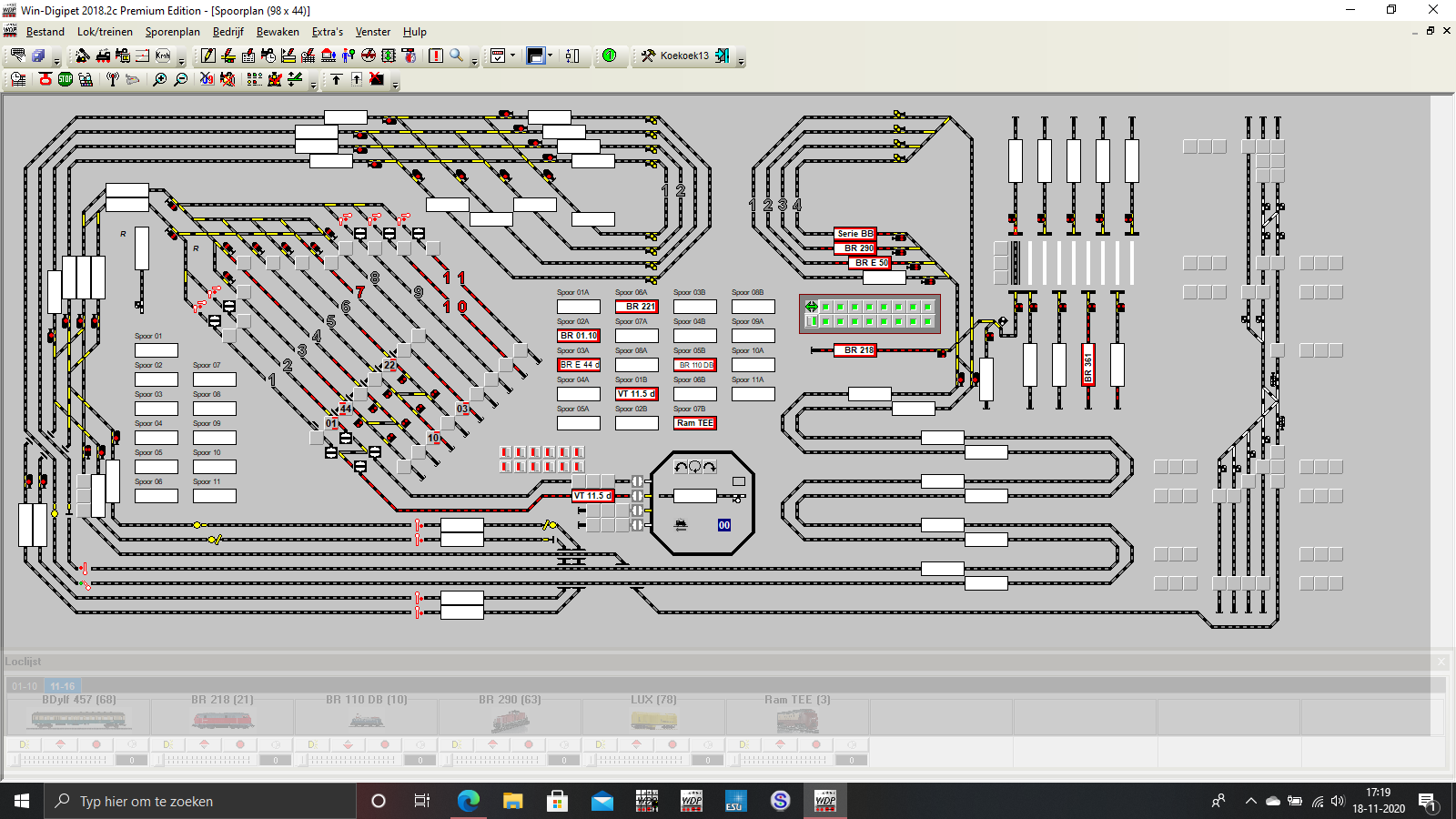
Task: Click the clock with list icon
Action: (18, 79)
